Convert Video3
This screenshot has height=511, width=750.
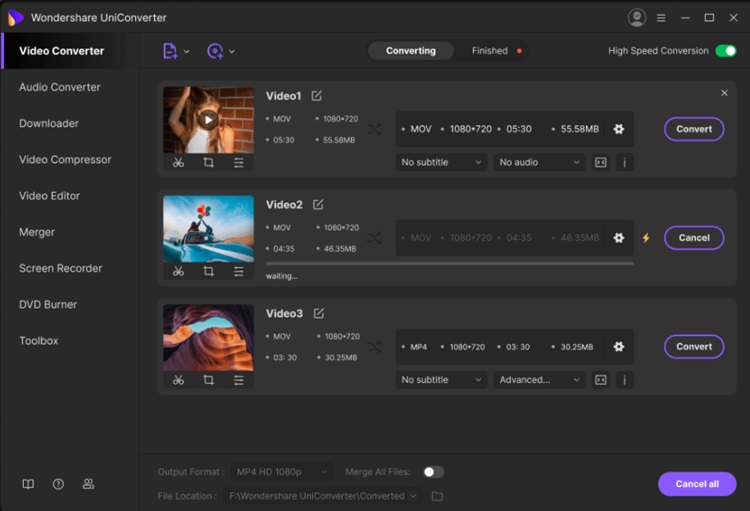pos(694,346)
